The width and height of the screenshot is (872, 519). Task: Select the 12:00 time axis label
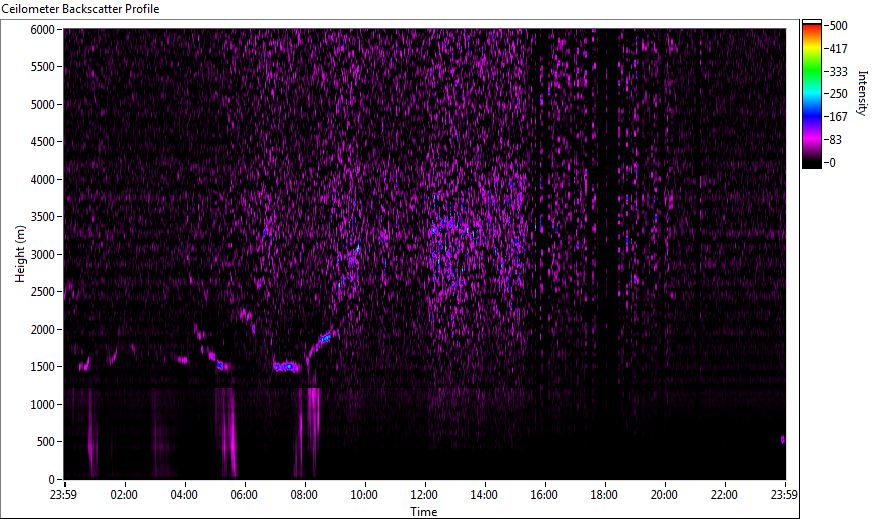[424, 495]
